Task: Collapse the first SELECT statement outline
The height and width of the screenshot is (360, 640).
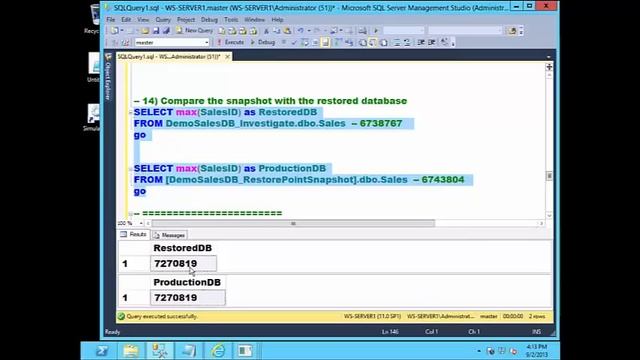Action: click(x=131, y=112)
